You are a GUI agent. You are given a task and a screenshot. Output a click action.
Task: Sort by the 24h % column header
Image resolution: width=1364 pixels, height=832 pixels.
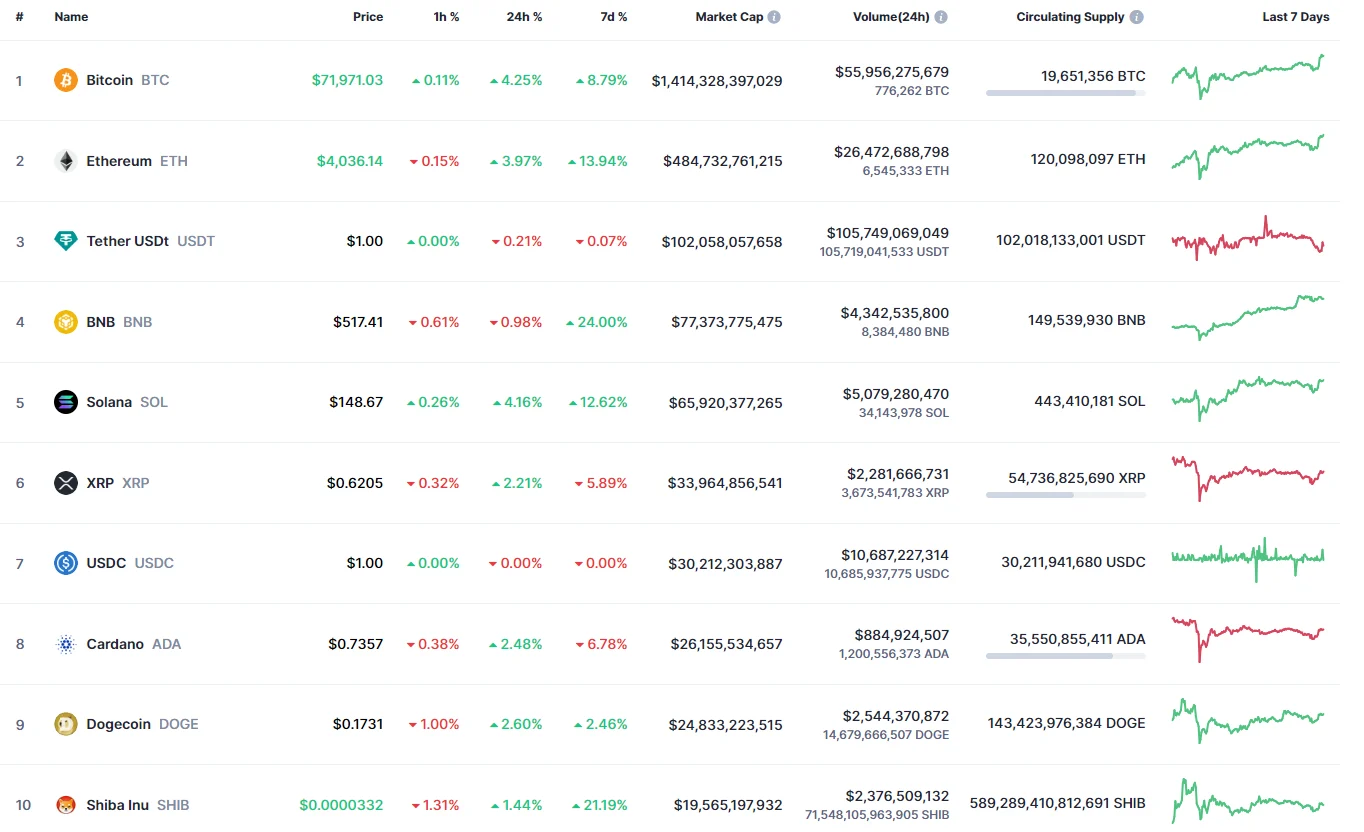point(524,17)
